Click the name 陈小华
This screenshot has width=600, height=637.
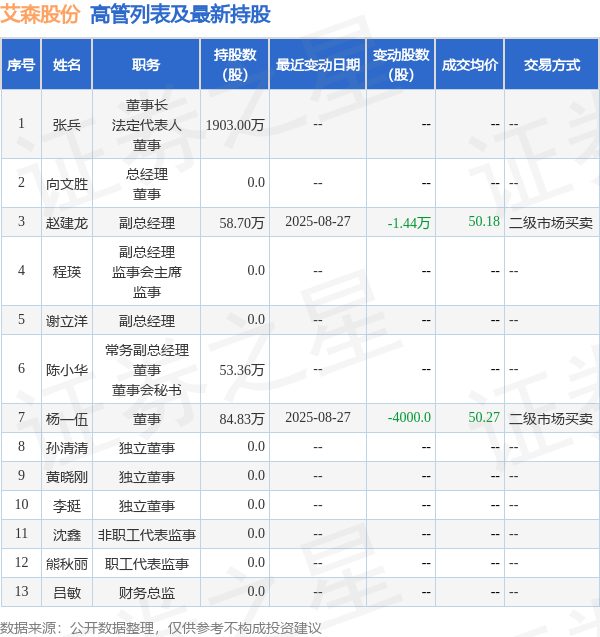(67, 370)
